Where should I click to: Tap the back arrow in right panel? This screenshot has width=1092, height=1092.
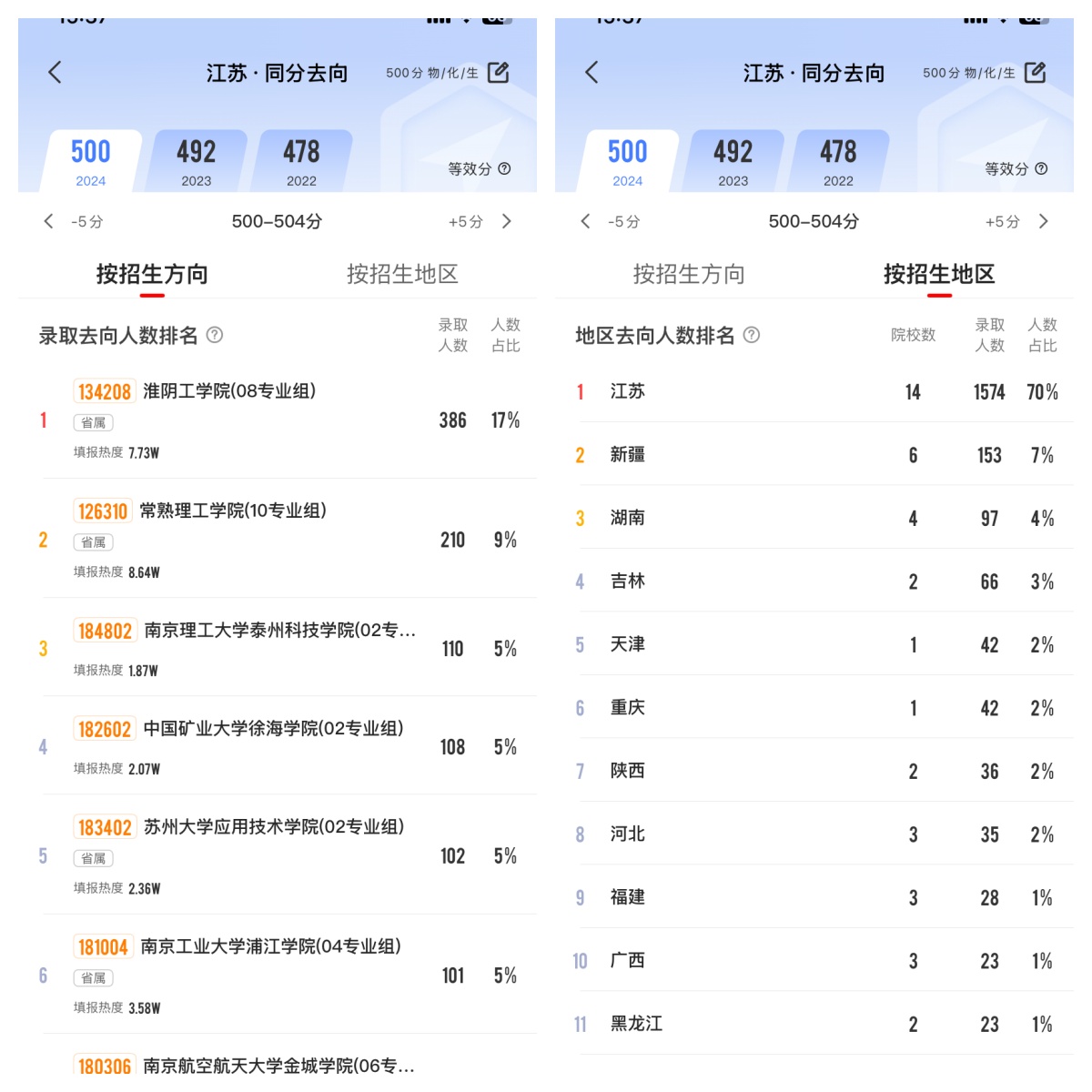[x=591, y=73]
